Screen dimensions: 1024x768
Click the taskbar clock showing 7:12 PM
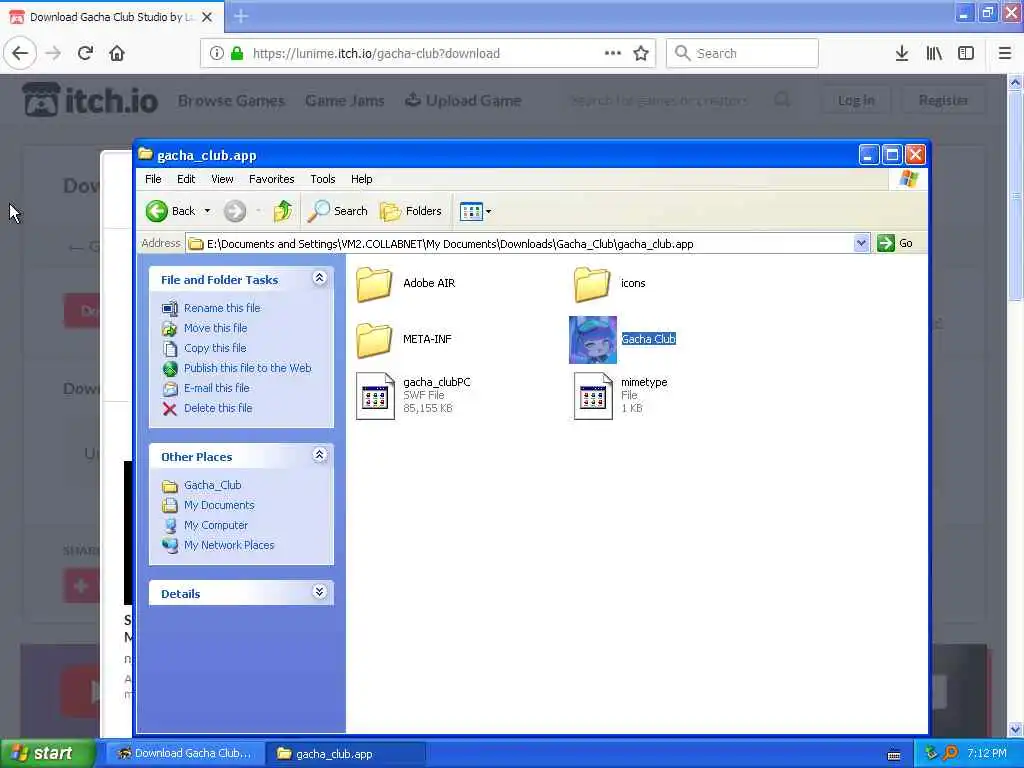[987, 753]
